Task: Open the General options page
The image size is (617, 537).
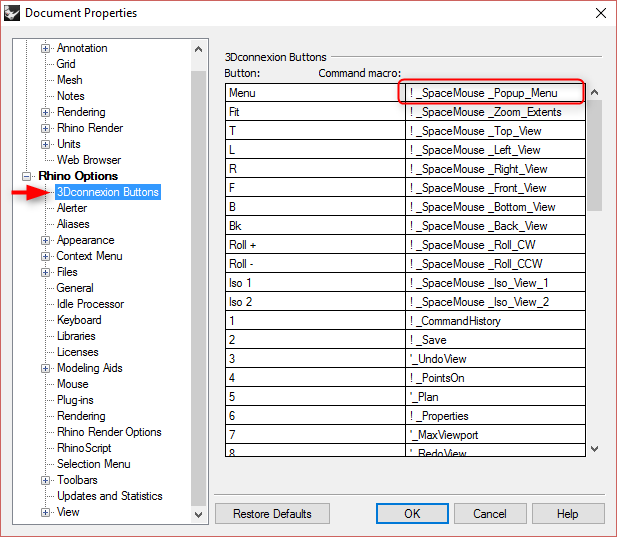Action: pos(75,288)
